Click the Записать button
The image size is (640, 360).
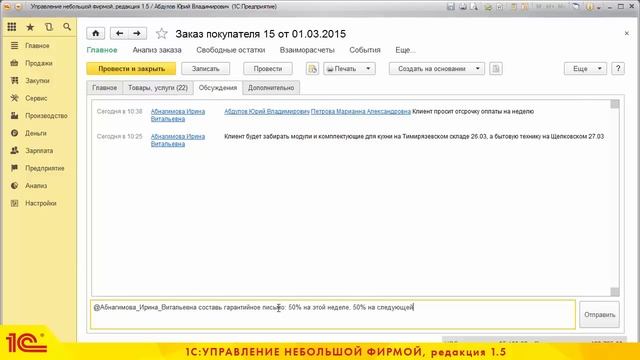coord(206,69)
